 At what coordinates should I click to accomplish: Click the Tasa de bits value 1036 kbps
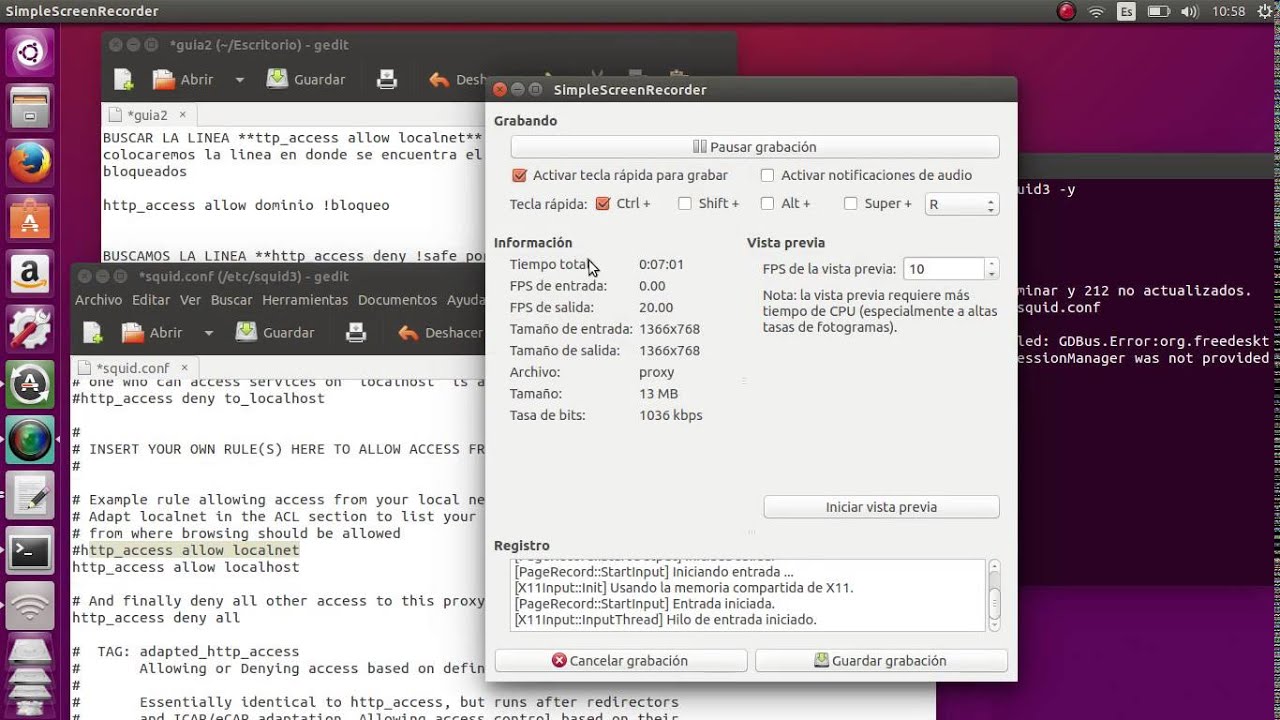coord(671,415)
